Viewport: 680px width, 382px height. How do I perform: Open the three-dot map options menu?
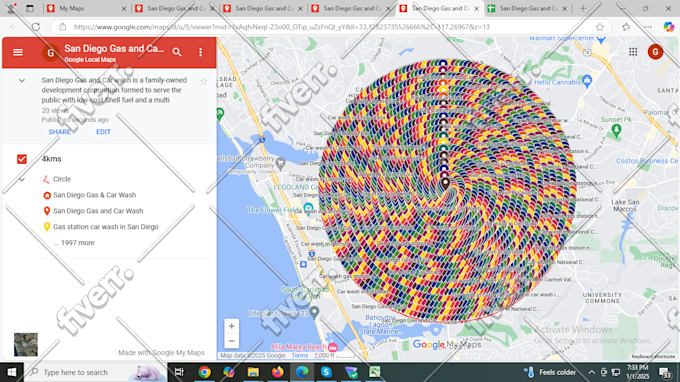200,52
